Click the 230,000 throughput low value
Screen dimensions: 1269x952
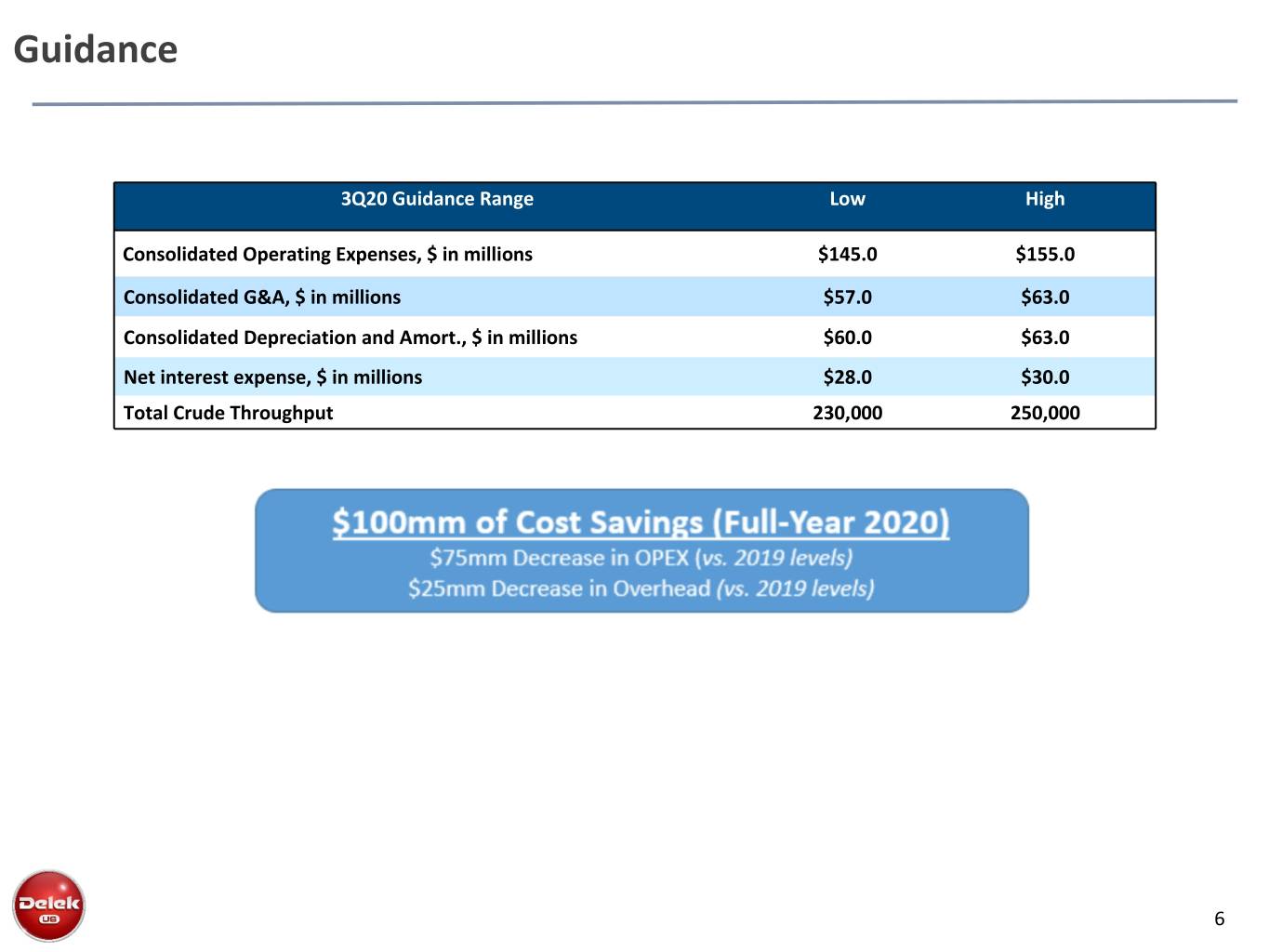[847, 413]
